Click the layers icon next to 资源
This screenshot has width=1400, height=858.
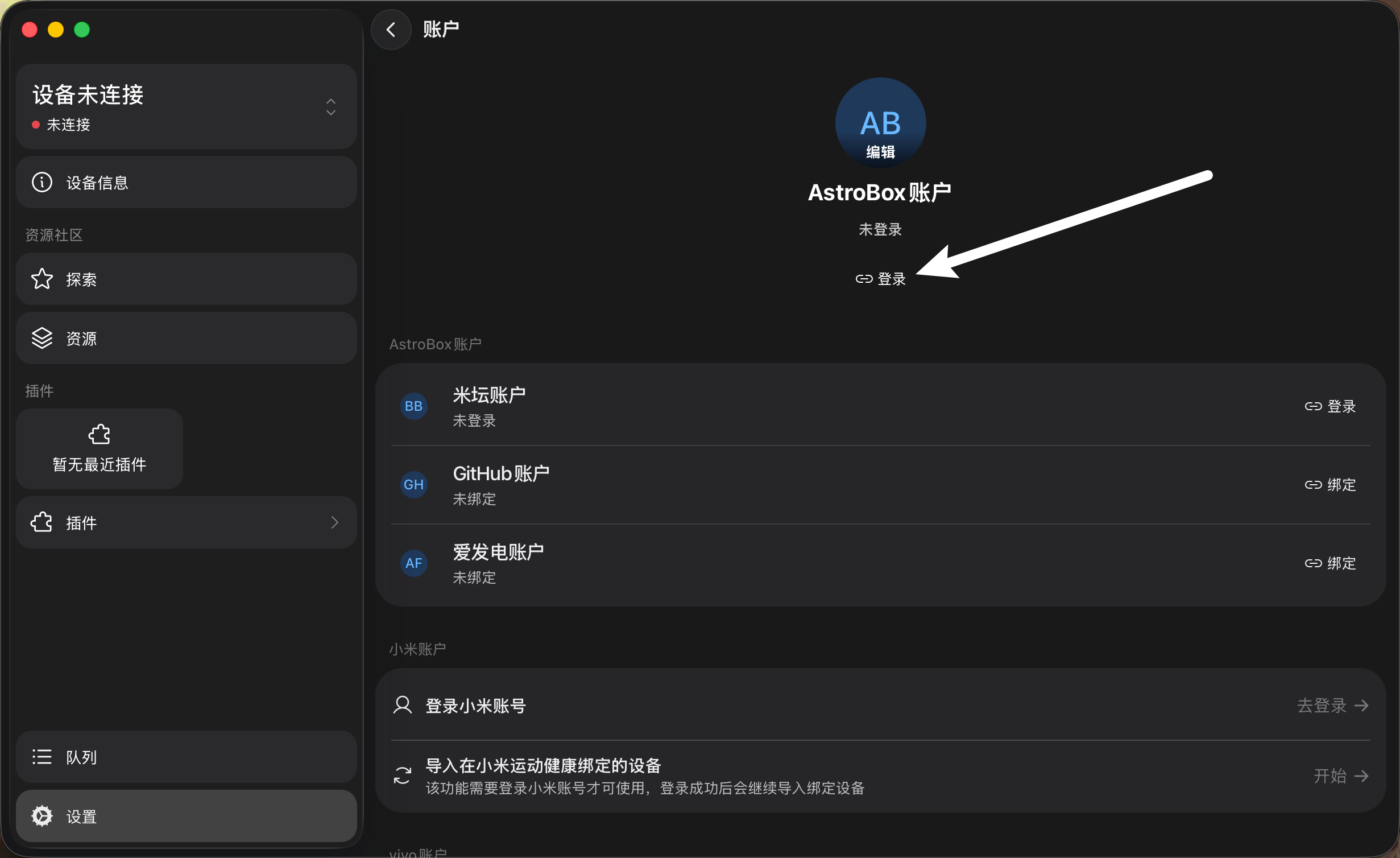(x=42, y=338)
